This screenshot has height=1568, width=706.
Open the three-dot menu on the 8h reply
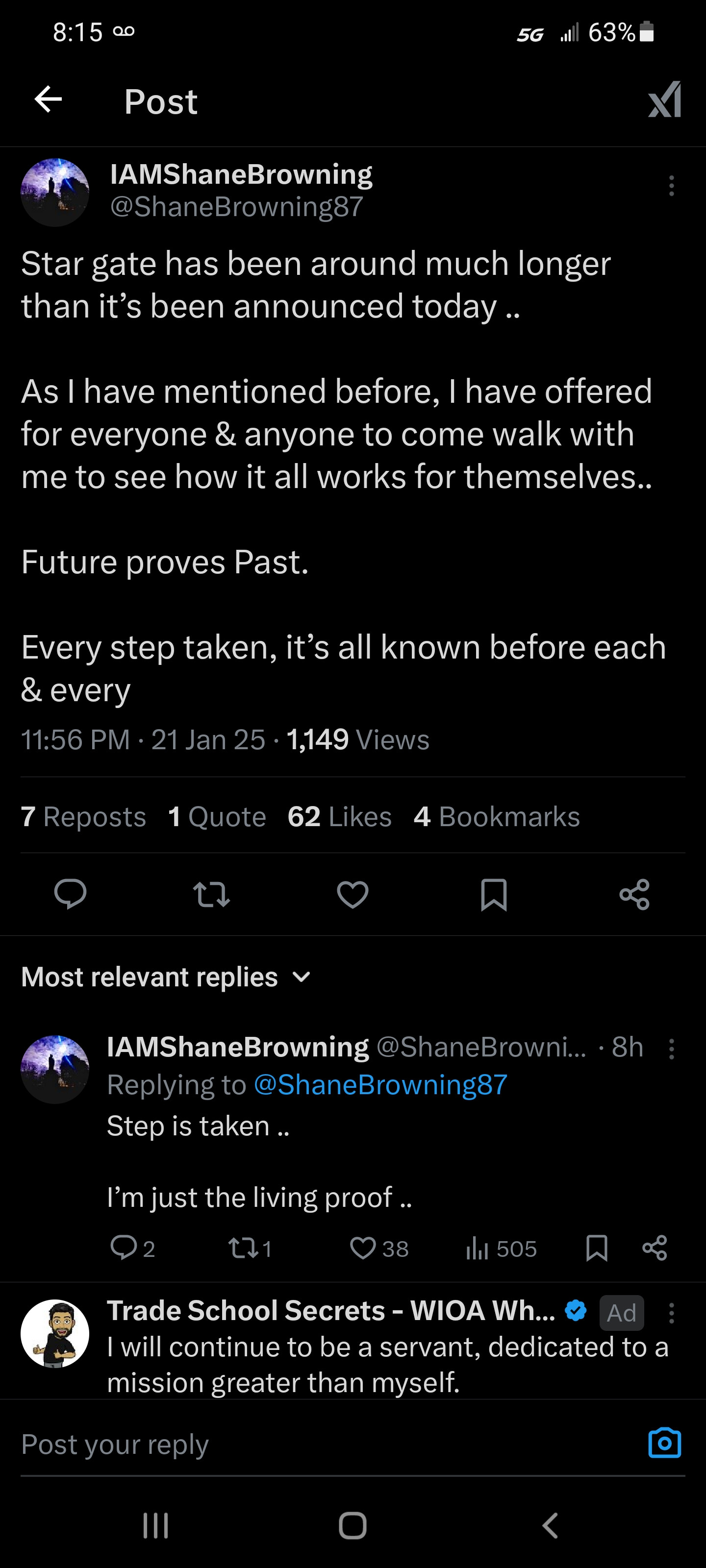click(671, 1049)
